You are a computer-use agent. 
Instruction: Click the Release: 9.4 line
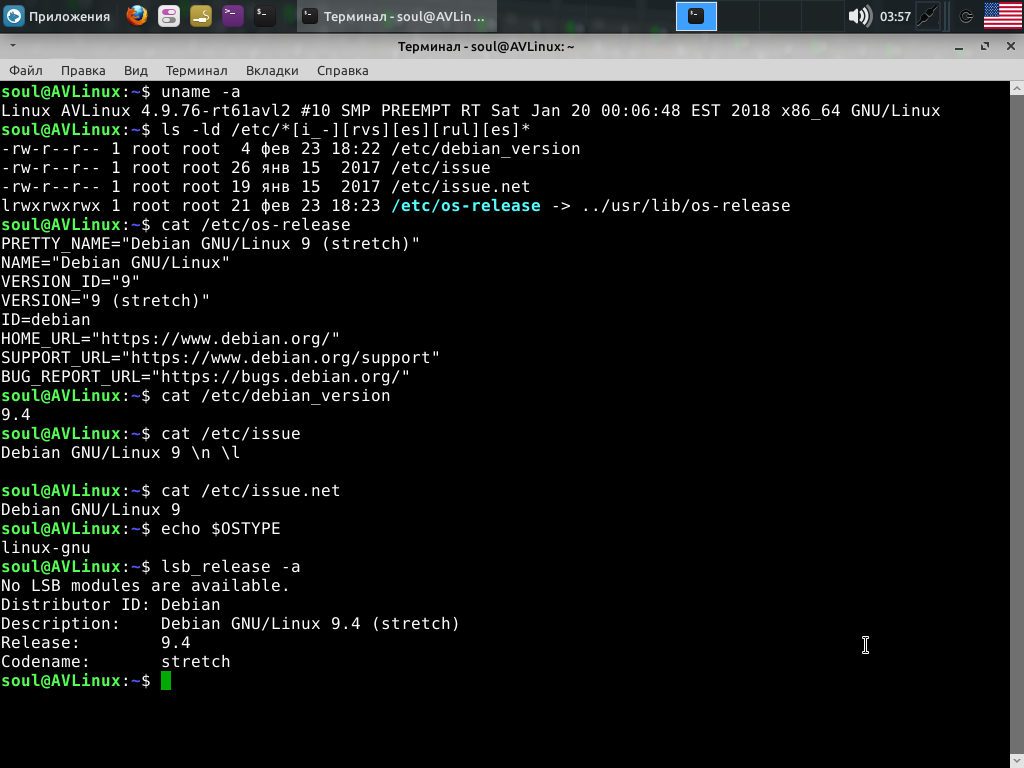click(x=95, y=643)
